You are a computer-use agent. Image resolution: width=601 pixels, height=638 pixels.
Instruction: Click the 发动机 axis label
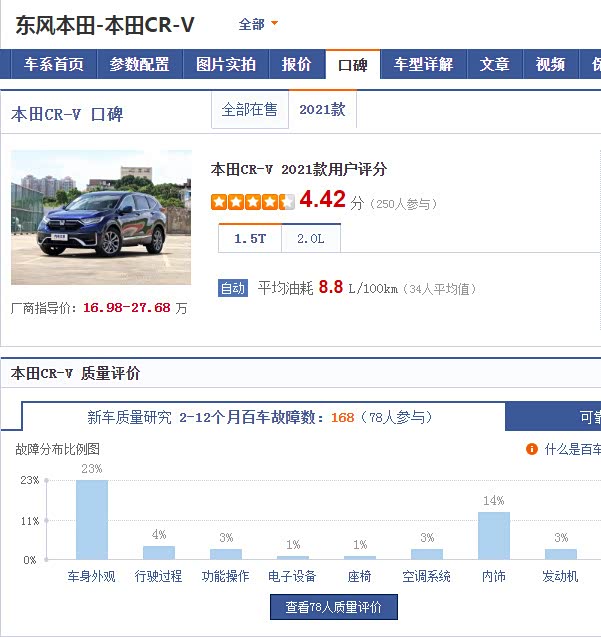tap(560, 576)
